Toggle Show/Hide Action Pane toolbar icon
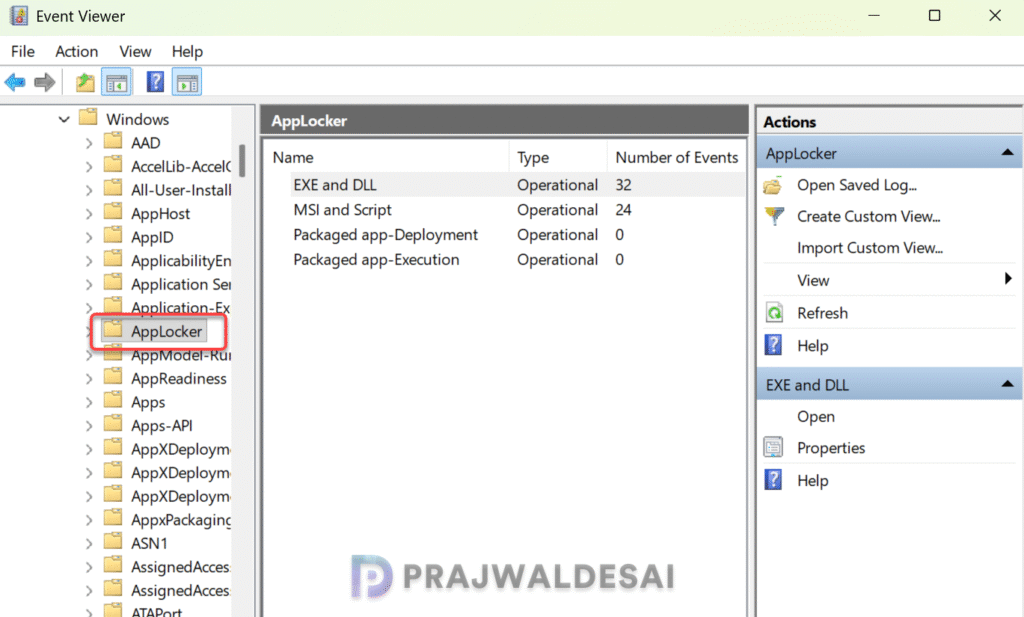 tap(187, 82)
